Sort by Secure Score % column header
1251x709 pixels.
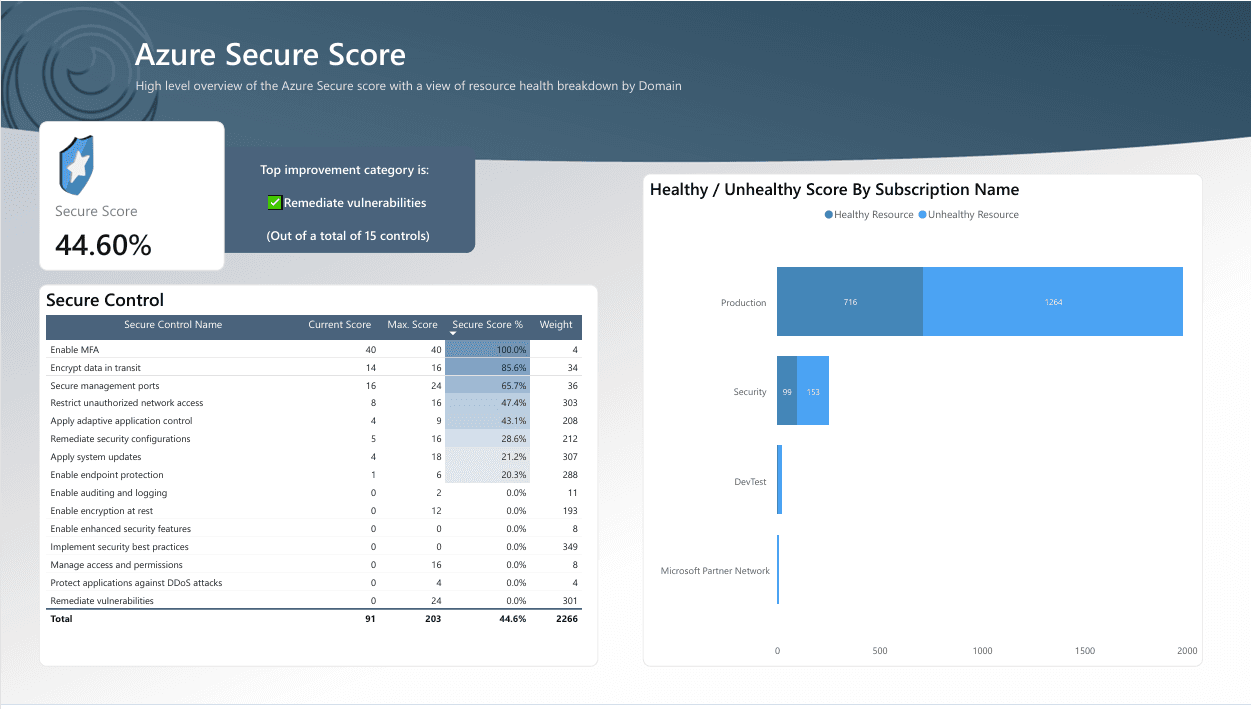pyautogui.click(x=487, y=325)
